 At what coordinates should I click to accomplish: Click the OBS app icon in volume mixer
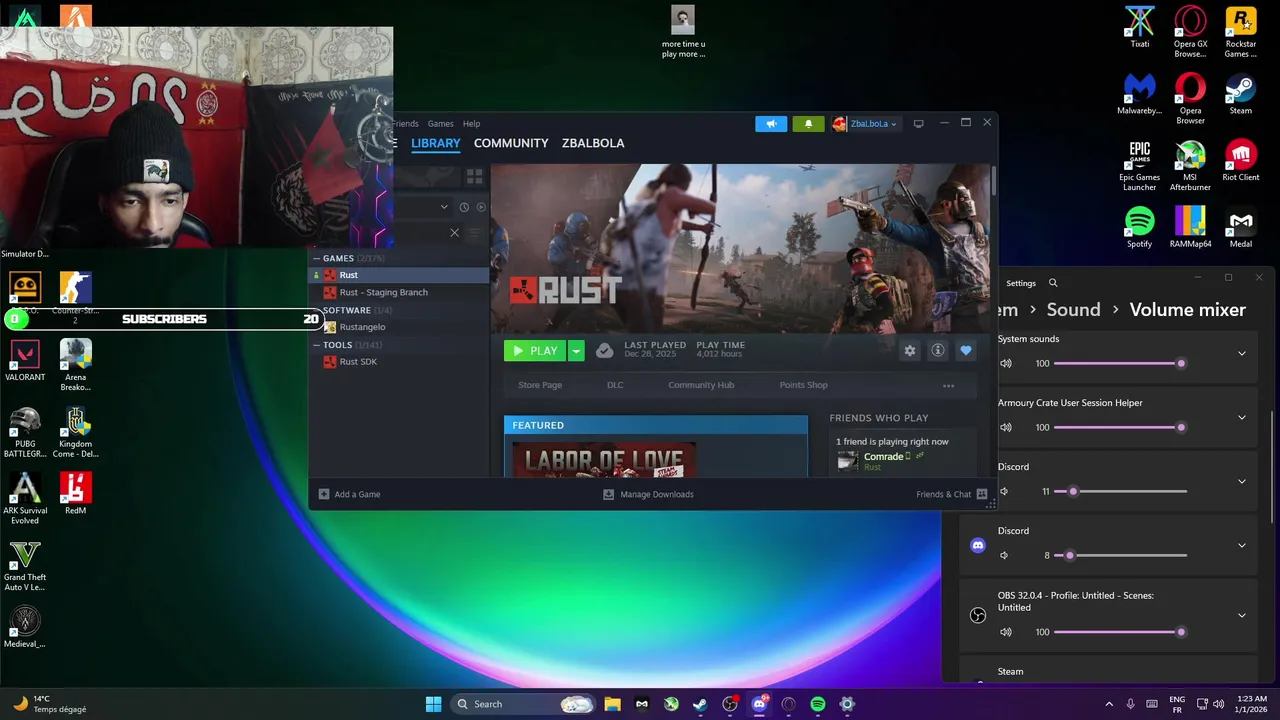(x=978, y=615)
